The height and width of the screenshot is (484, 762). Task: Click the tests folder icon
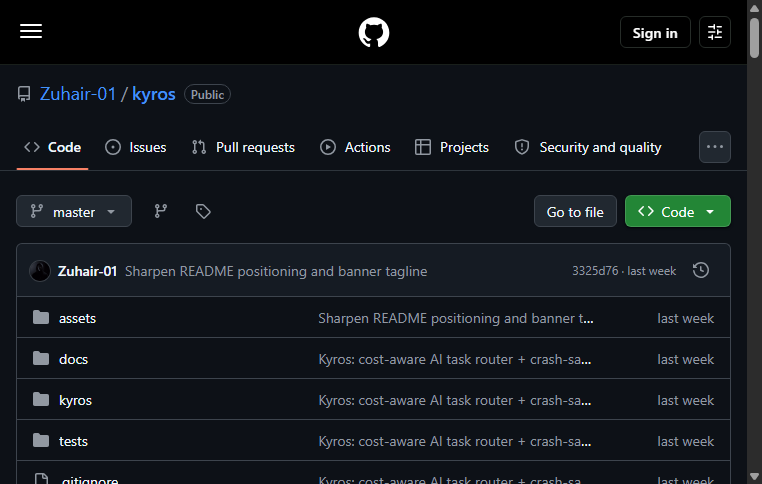[x=41, y=440]
